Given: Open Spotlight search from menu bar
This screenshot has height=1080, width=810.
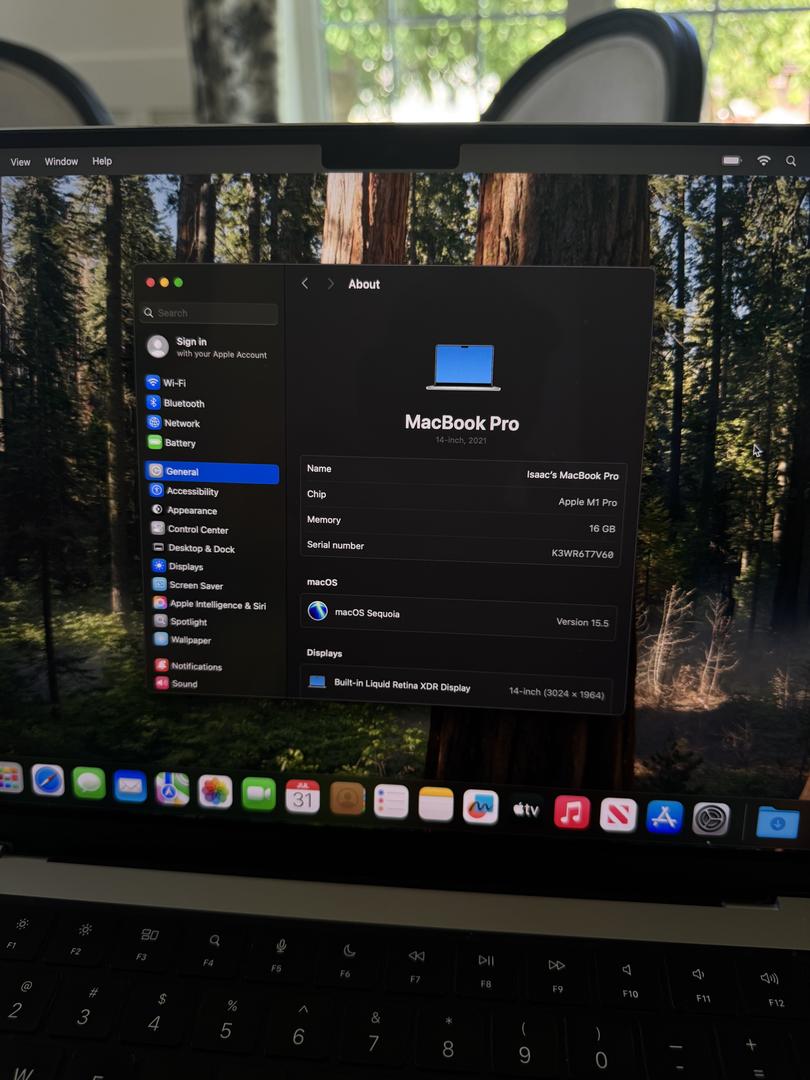Looking at the screenshot, I should click(x=791, y=161).
